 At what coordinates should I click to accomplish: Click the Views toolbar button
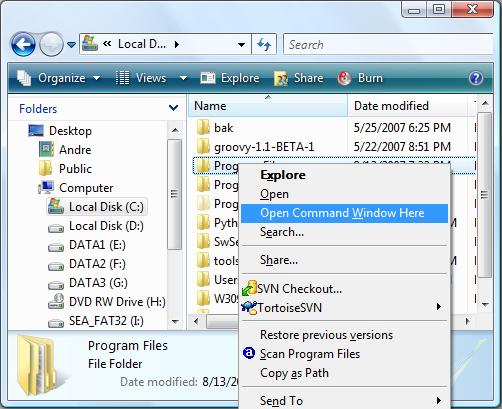pos(141,78)
